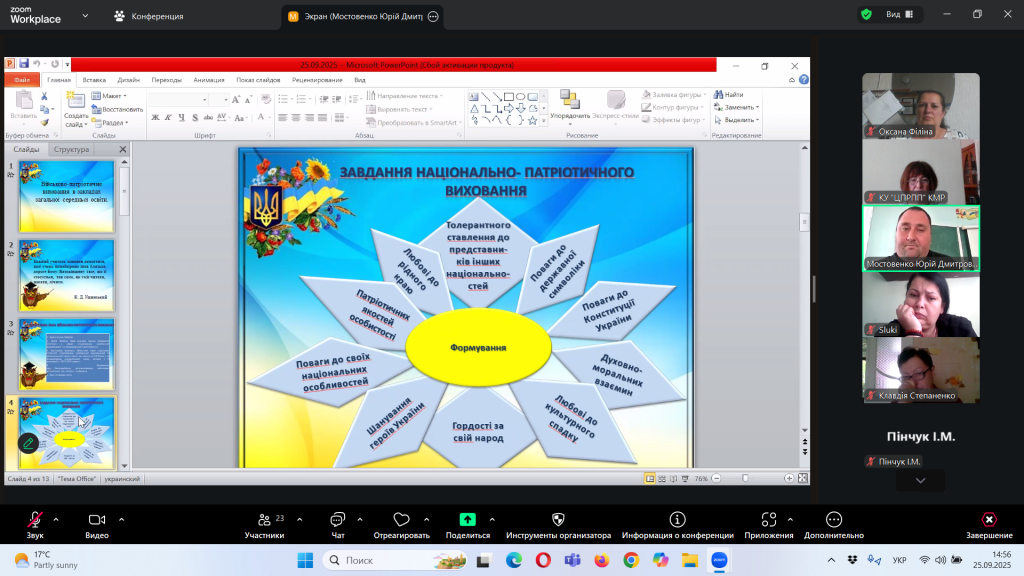Open Информация о конференции info icon
Screen dimensions: 1024x576
coord(677,520)
